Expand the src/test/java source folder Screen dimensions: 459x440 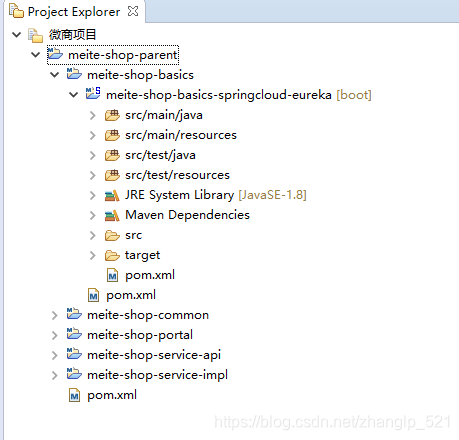pos(93,155)
